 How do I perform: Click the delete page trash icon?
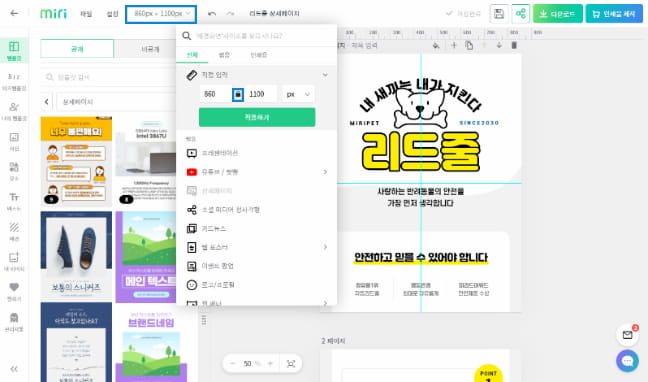tap(514, 45)
